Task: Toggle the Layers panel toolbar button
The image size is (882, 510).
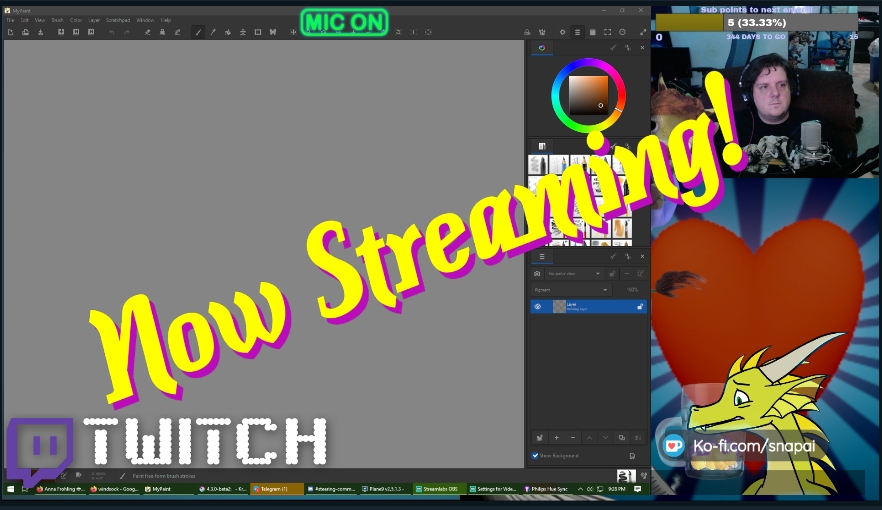Action: point(577,32)
